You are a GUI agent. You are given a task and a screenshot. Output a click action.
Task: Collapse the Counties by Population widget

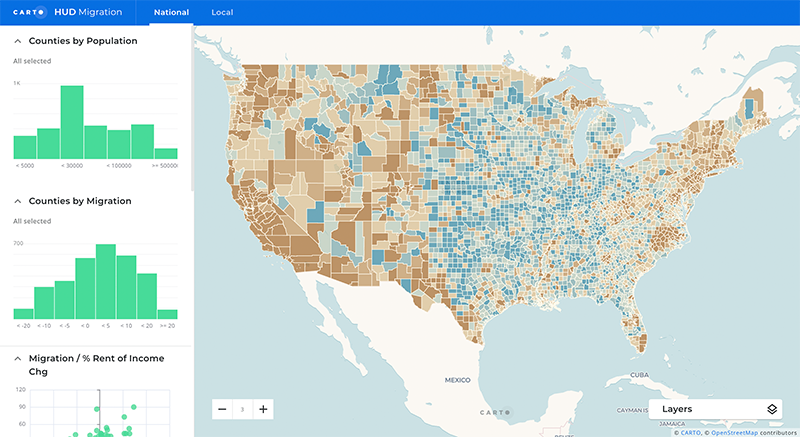[18, 41]
